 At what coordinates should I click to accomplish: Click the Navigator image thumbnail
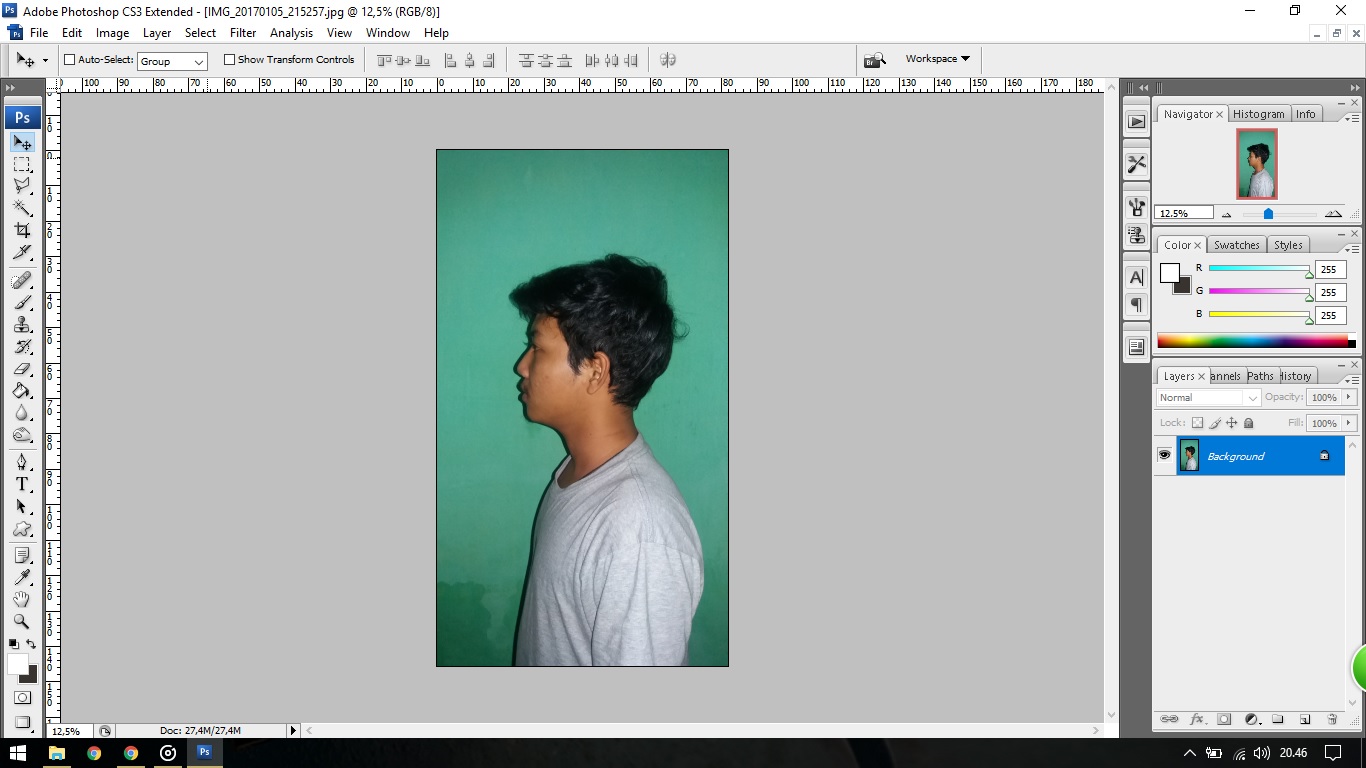[x=1257, y=163]
